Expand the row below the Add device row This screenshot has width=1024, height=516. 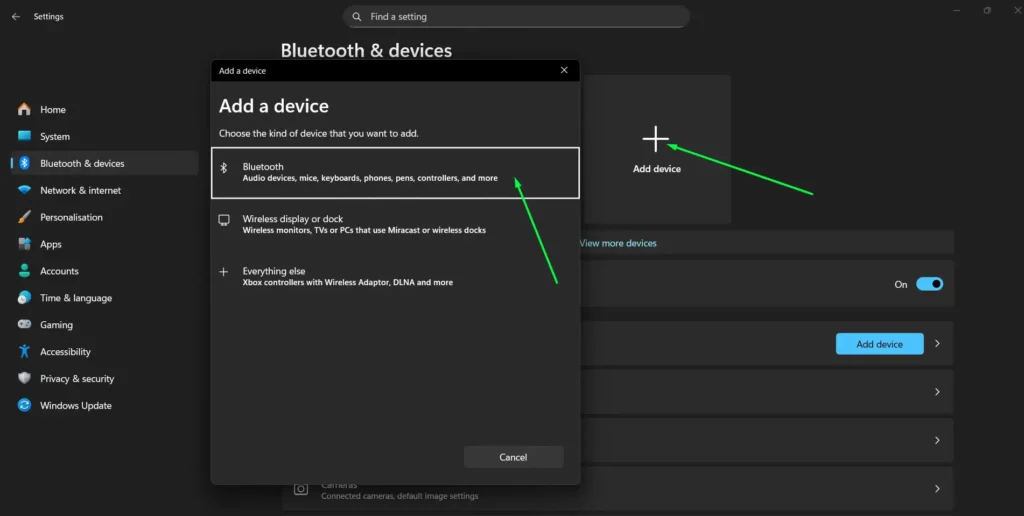click(937, 392)
